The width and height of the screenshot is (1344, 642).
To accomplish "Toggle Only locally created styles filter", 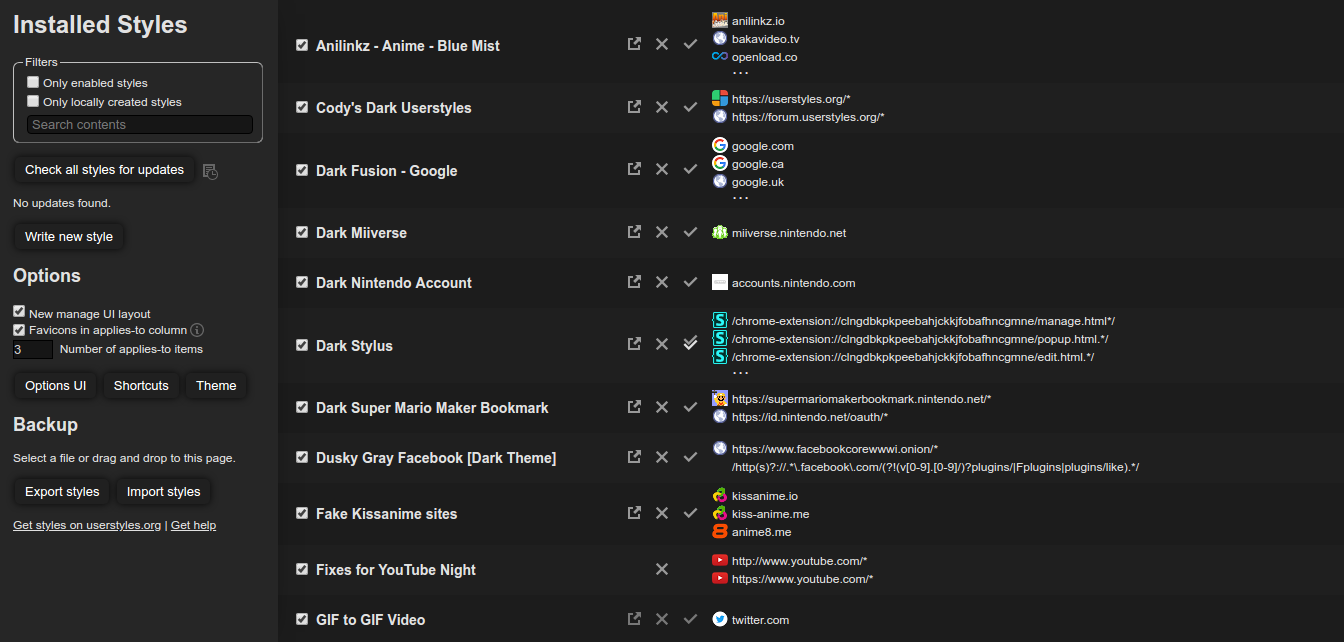I will (x=33, y=102).
